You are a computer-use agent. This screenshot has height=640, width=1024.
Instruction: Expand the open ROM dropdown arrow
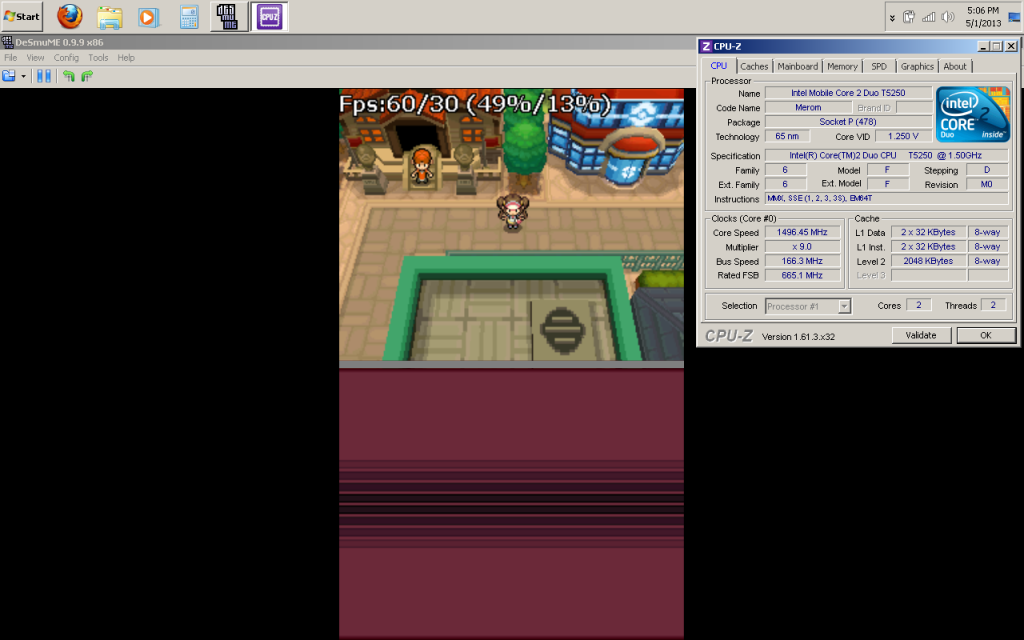click(24, 76)
